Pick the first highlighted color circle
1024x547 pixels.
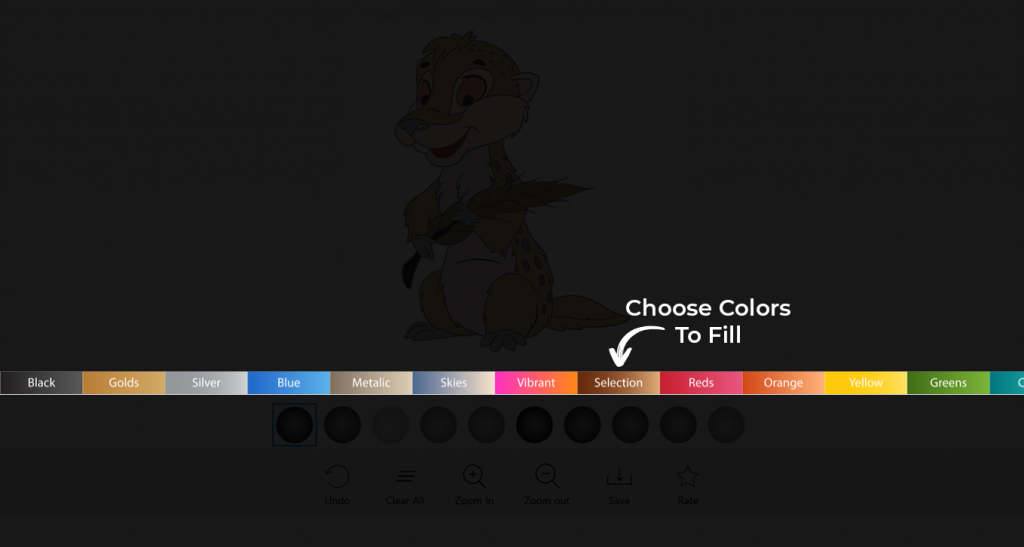[x=295, y=425]
